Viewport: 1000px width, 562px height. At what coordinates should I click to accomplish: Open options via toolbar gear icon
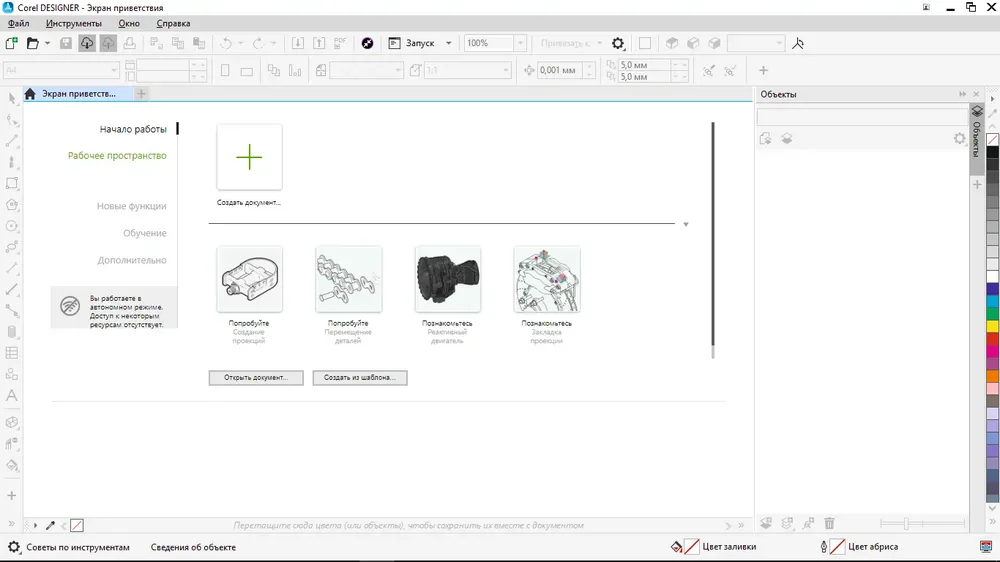(618, 43)
